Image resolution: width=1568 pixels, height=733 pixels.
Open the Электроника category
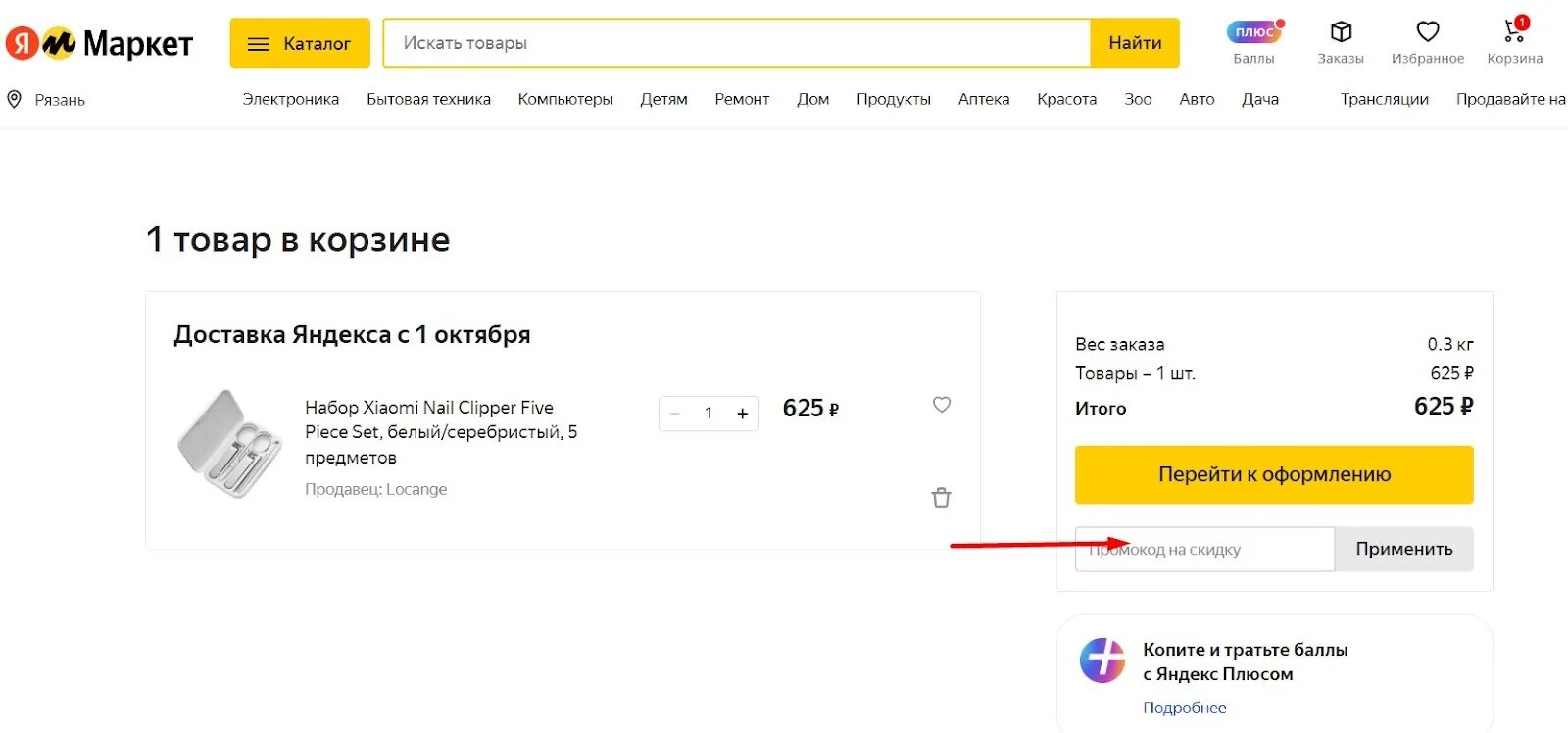pyautogui.click(x=291, y=99)
